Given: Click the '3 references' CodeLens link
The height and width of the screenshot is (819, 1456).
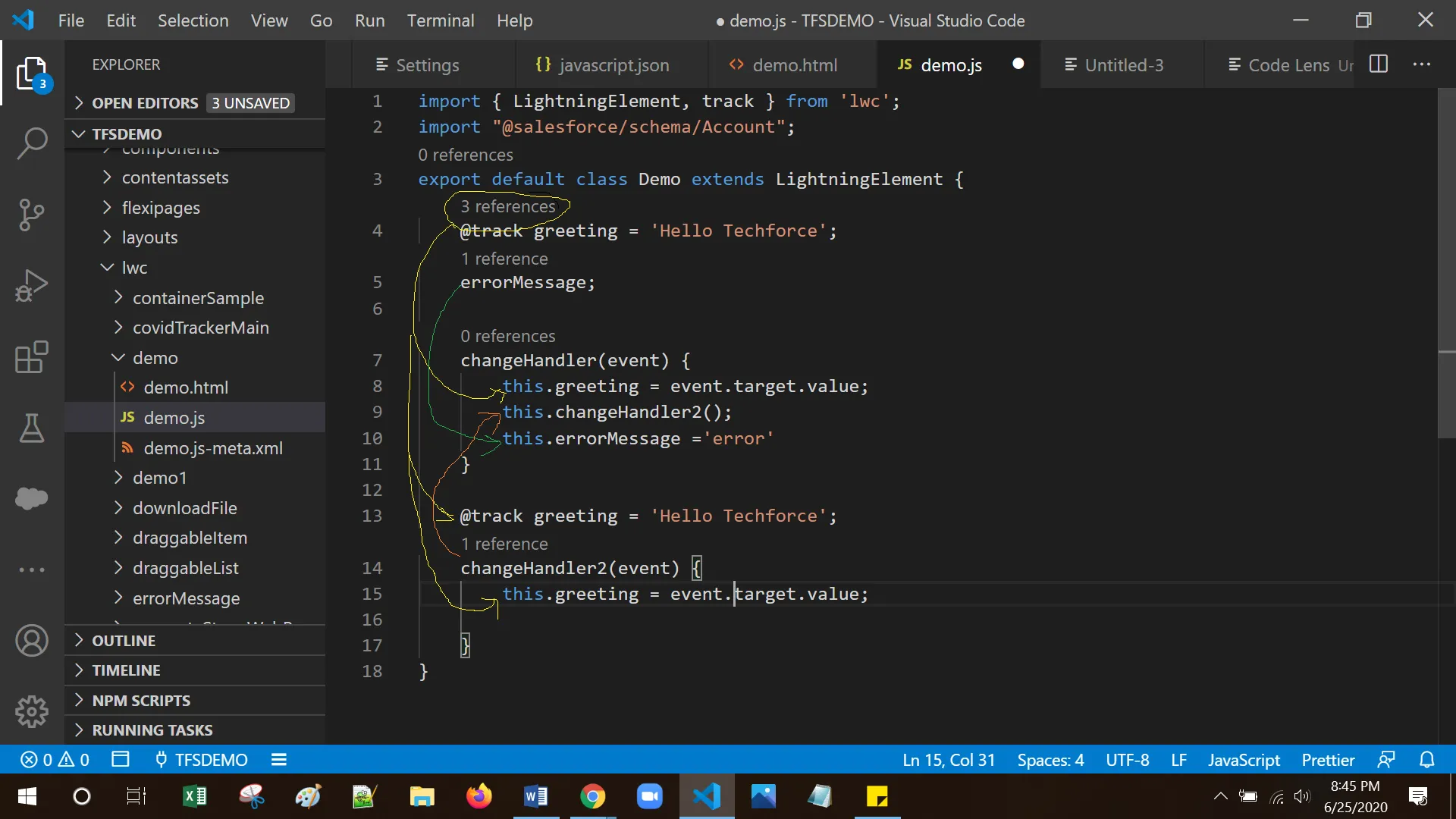Looking at the screenshot, I should click(x=510, y=206).
